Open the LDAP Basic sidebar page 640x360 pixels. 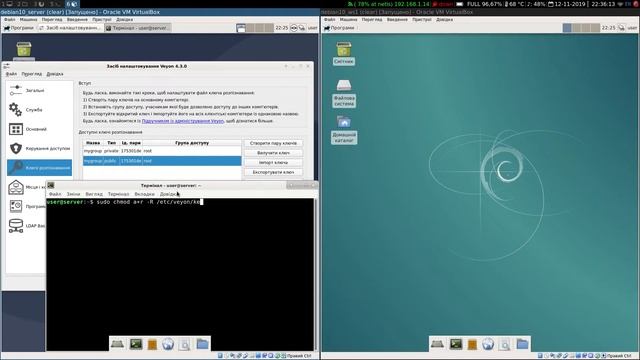click(x=26, y=225)
